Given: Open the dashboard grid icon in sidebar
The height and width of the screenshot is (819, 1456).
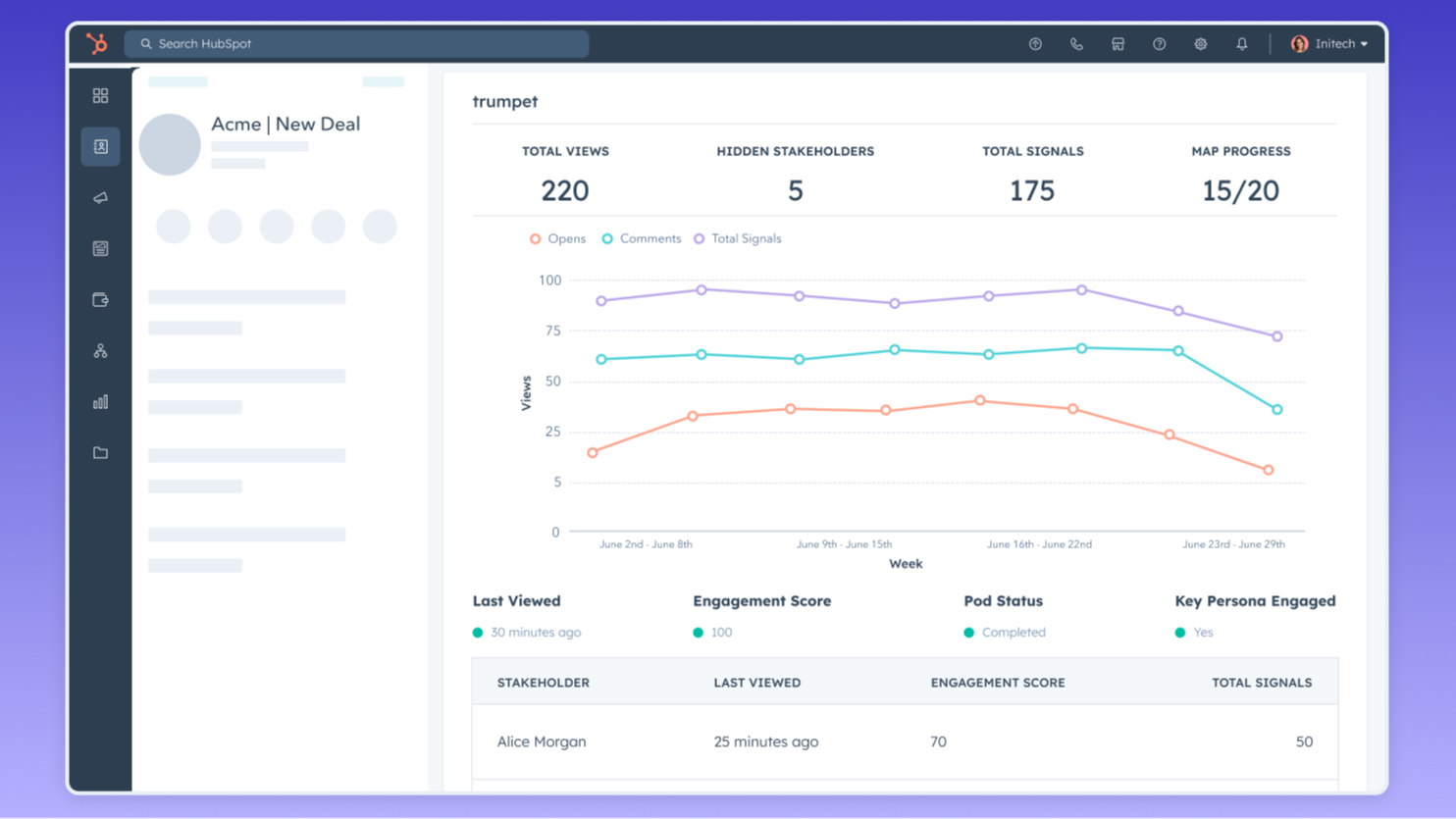Looking at the screenshot, I should 100,96.
